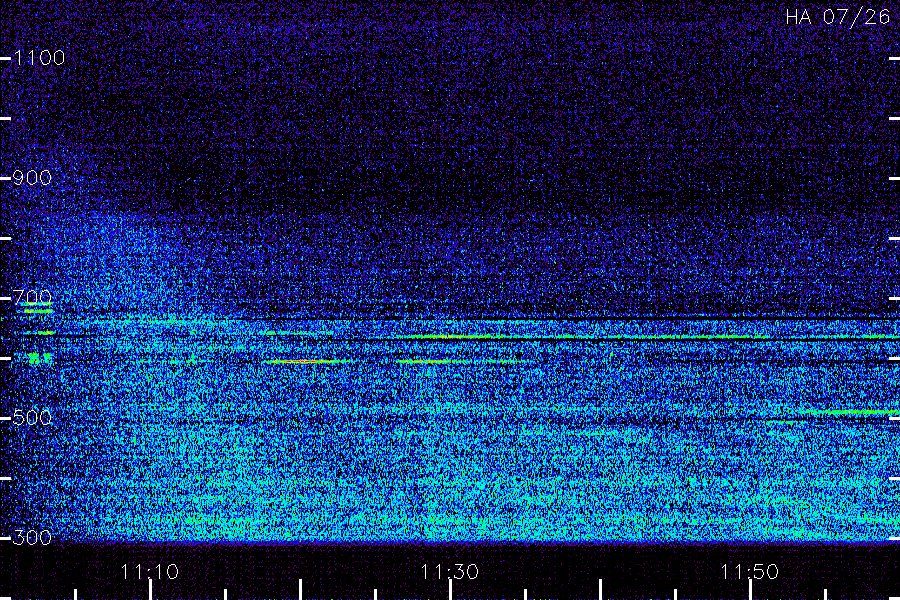Screen dimensions: 900x600
Task: Click the 11:30 time axis label
Action: [449, 572]
